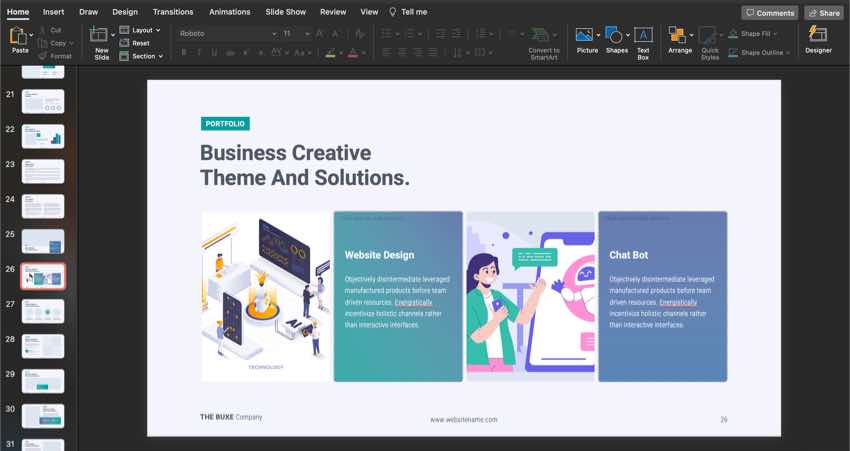Expand the Copy dropdown arrow
This screenshot has height=451, width=850.
click(72, 43)
